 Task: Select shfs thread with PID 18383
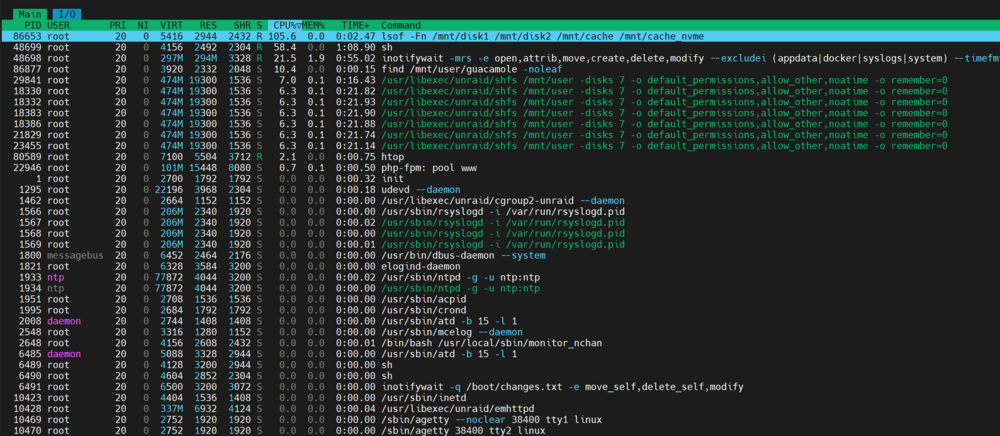click(500, 113)
